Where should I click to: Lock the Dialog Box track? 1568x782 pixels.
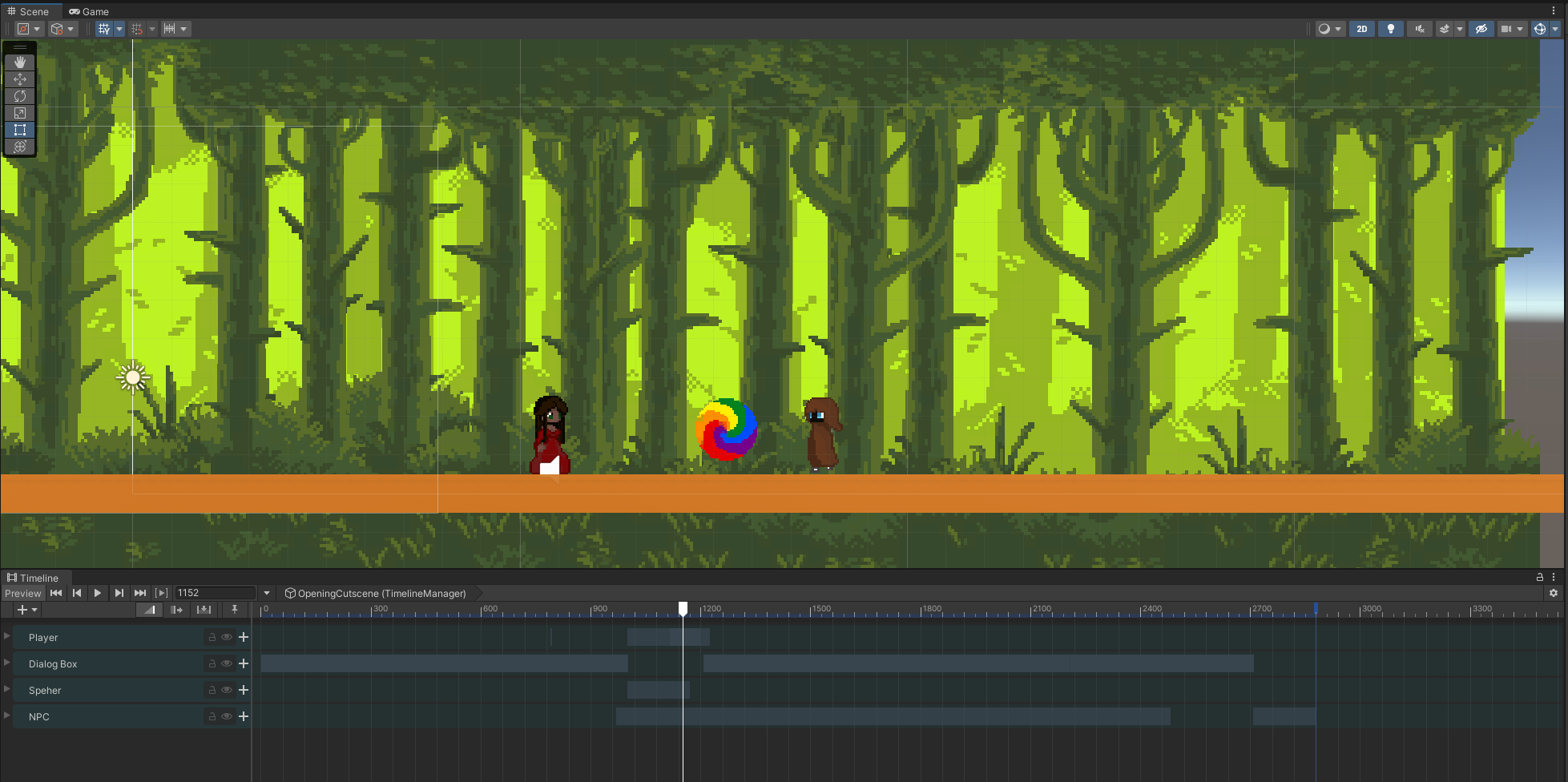[212, 663]
